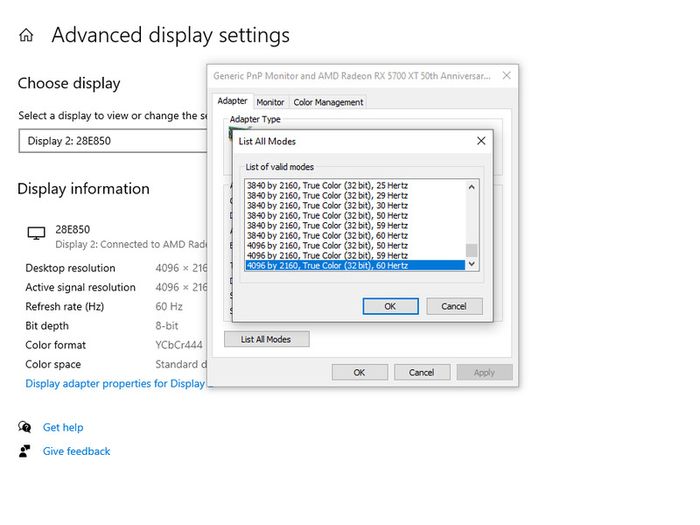Switch to the Adapter tab
The image size is (700, 525).
pos(232,101)
